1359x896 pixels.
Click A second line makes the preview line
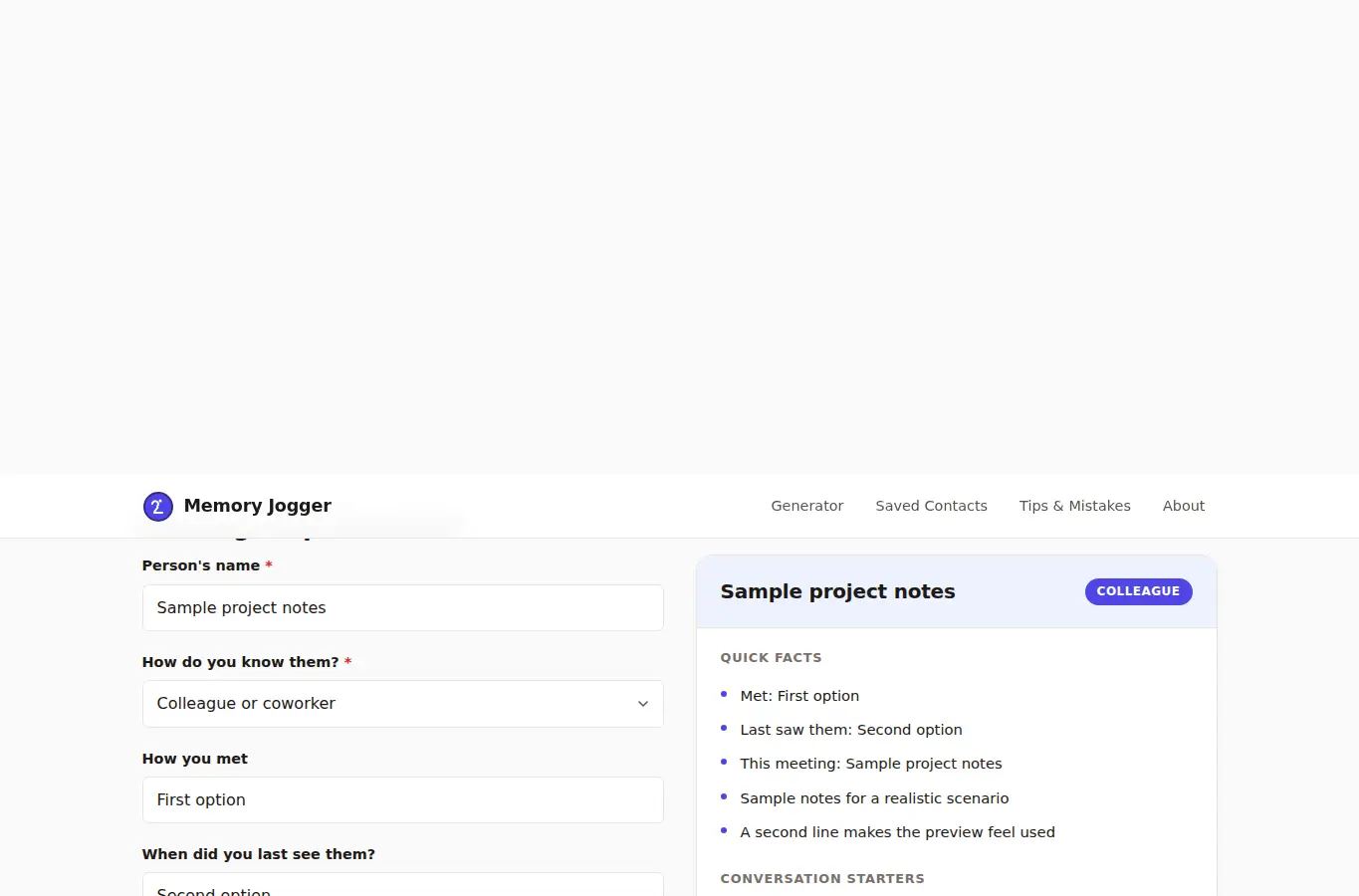point(897,832)
